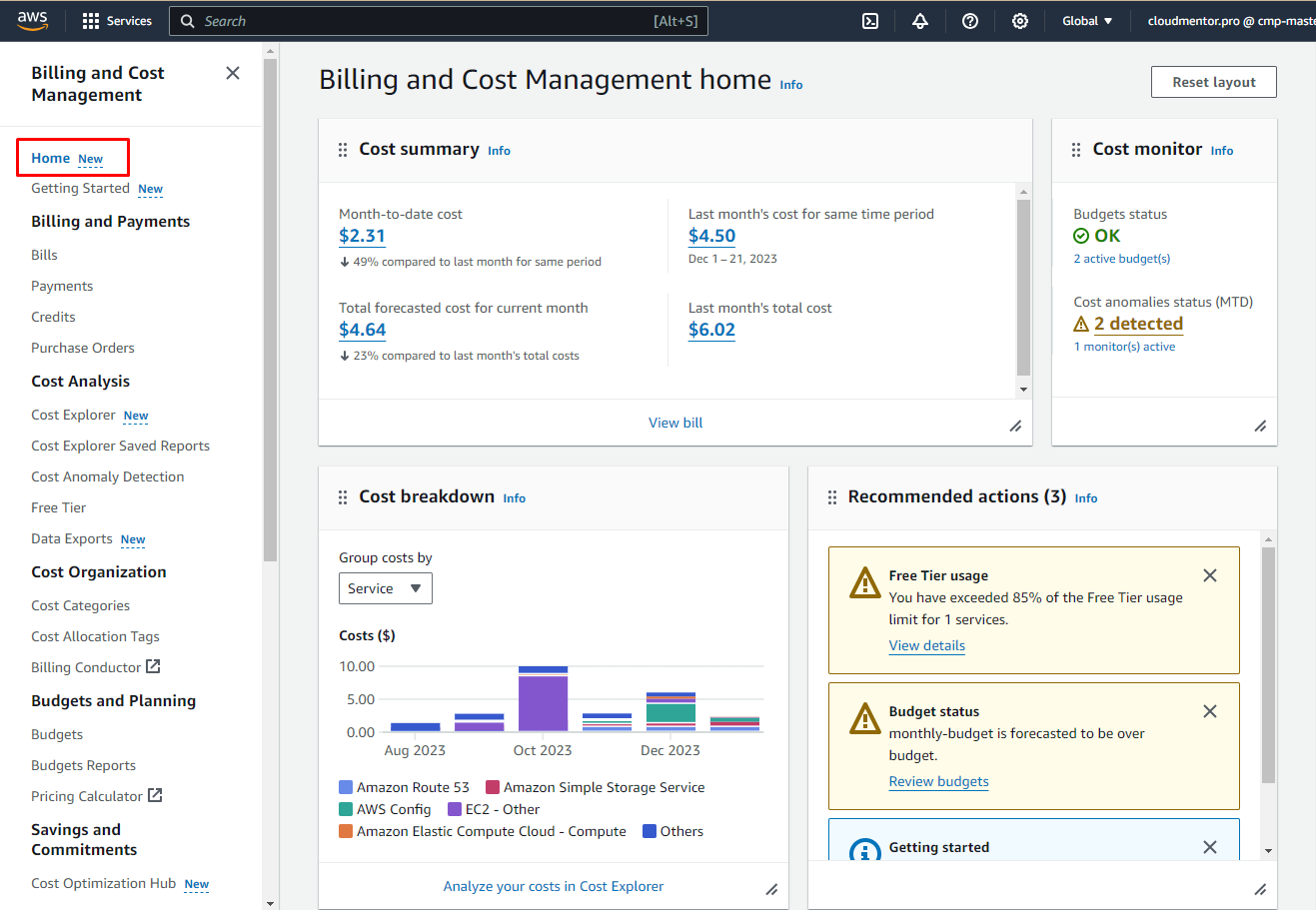The width and height of the screenshot is (1316, 910).
Task: Close the Billing and Cost Management sidebar
Action: pyautogui.click(x=233, y=73)
